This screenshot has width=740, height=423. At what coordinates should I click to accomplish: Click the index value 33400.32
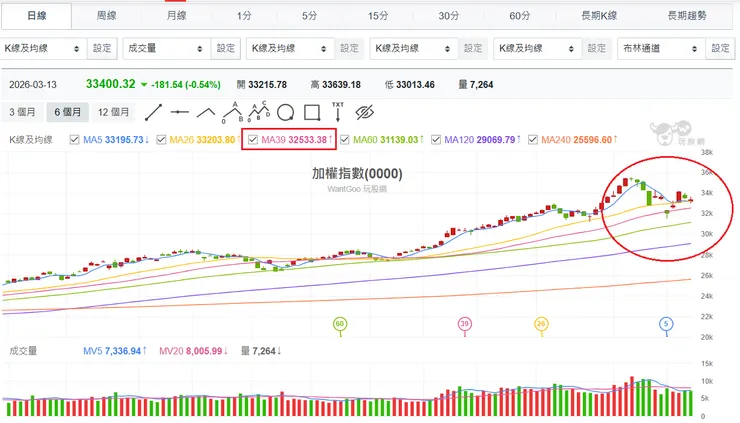pyautogui.click(x=110, y=84)
